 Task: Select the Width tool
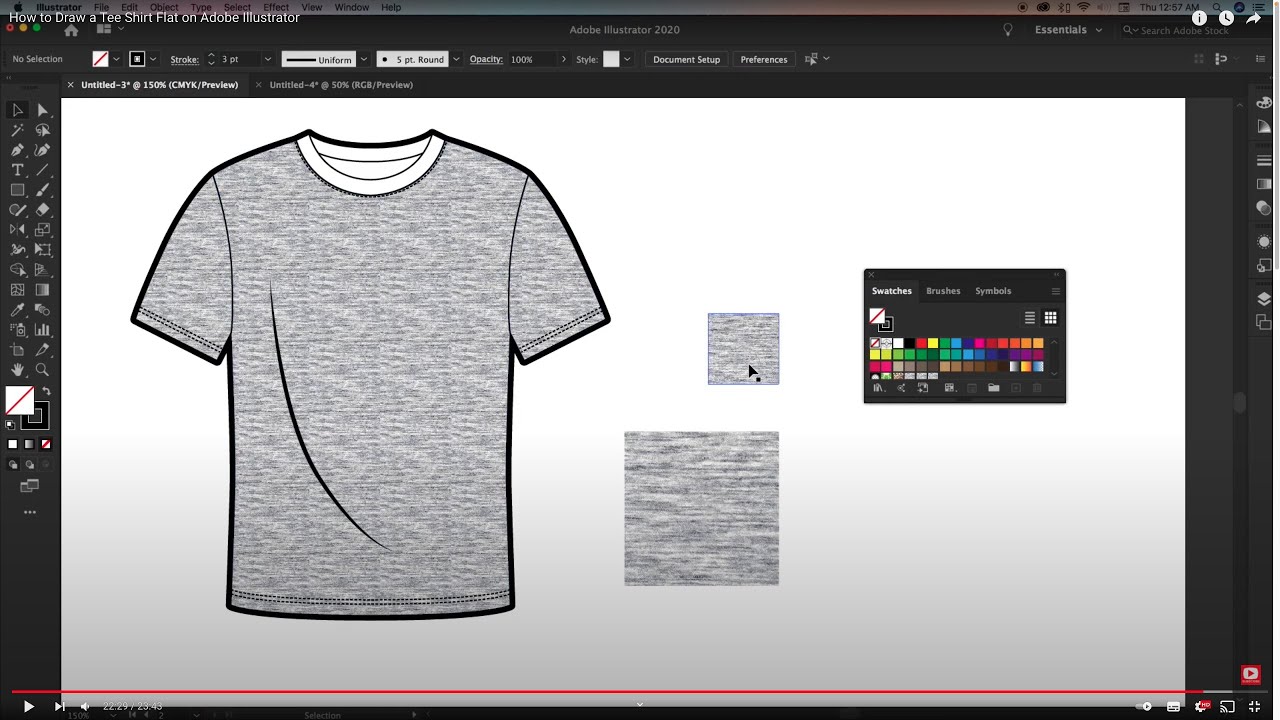coord(17,250)
